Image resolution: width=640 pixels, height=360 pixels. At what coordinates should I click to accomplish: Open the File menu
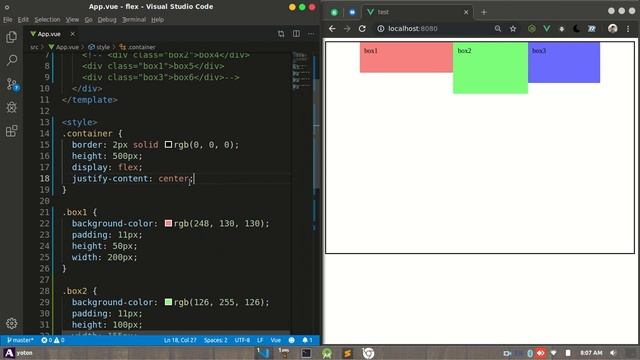tap(8, 20)
